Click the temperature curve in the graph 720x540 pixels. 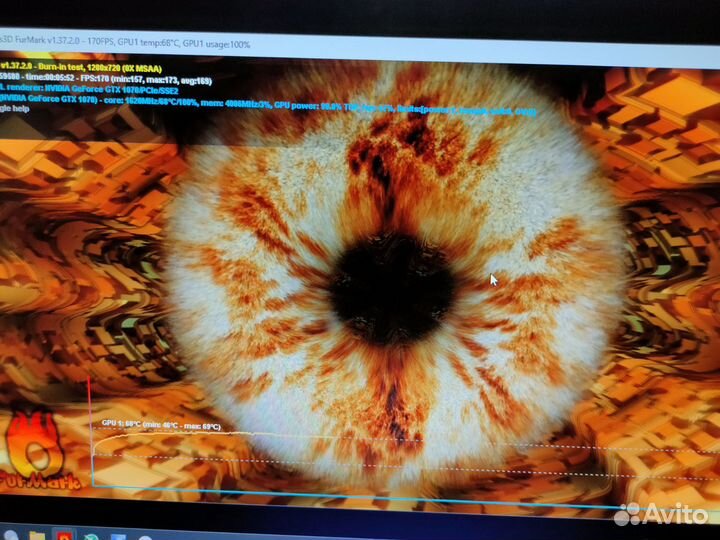click(300, 435)
